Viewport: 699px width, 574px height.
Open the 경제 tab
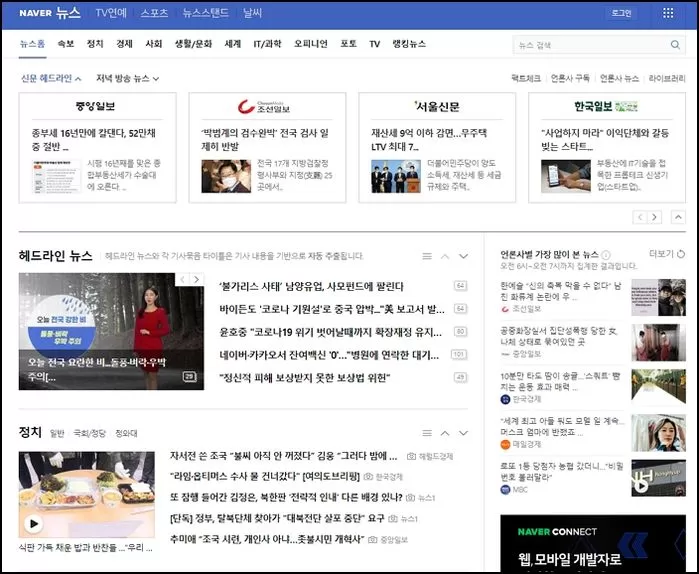pyautogui.click(x=124, y=44)
